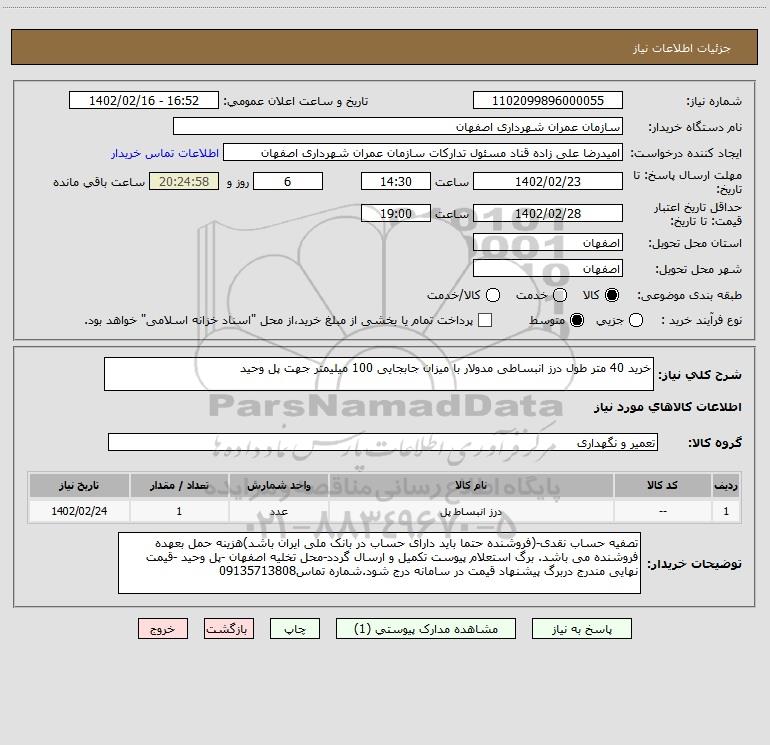Click response deadline time 14:30
The image size is (770, 745).
pos(396,181)
